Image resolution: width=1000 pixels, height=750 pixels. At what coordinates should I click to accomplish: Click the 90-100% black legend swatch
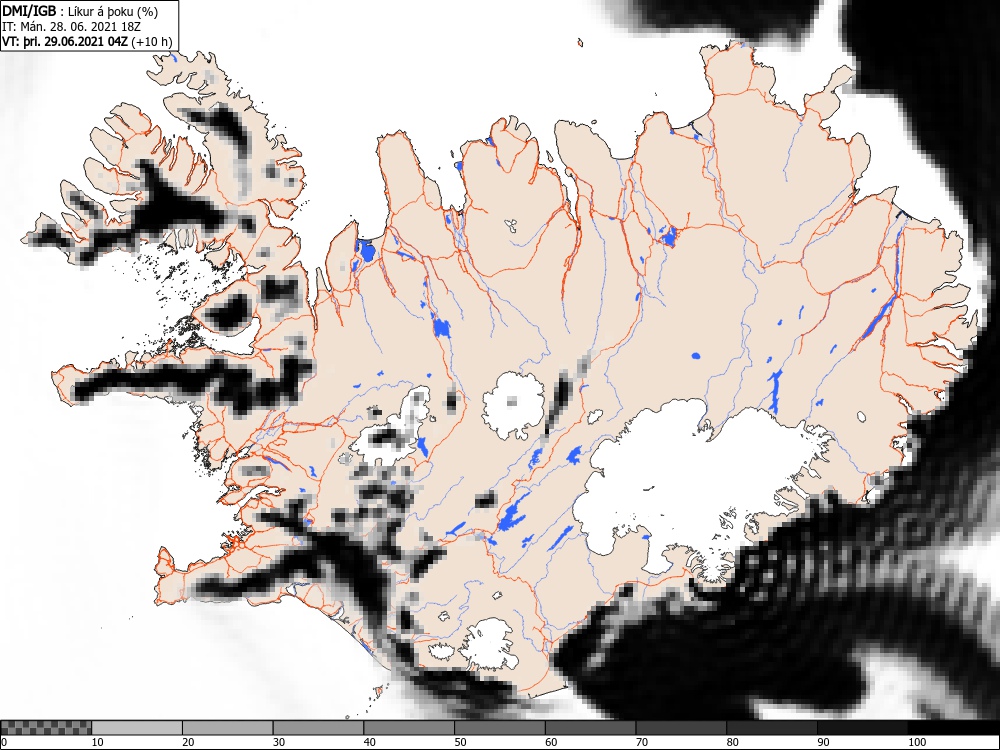(x=862, y=728)
